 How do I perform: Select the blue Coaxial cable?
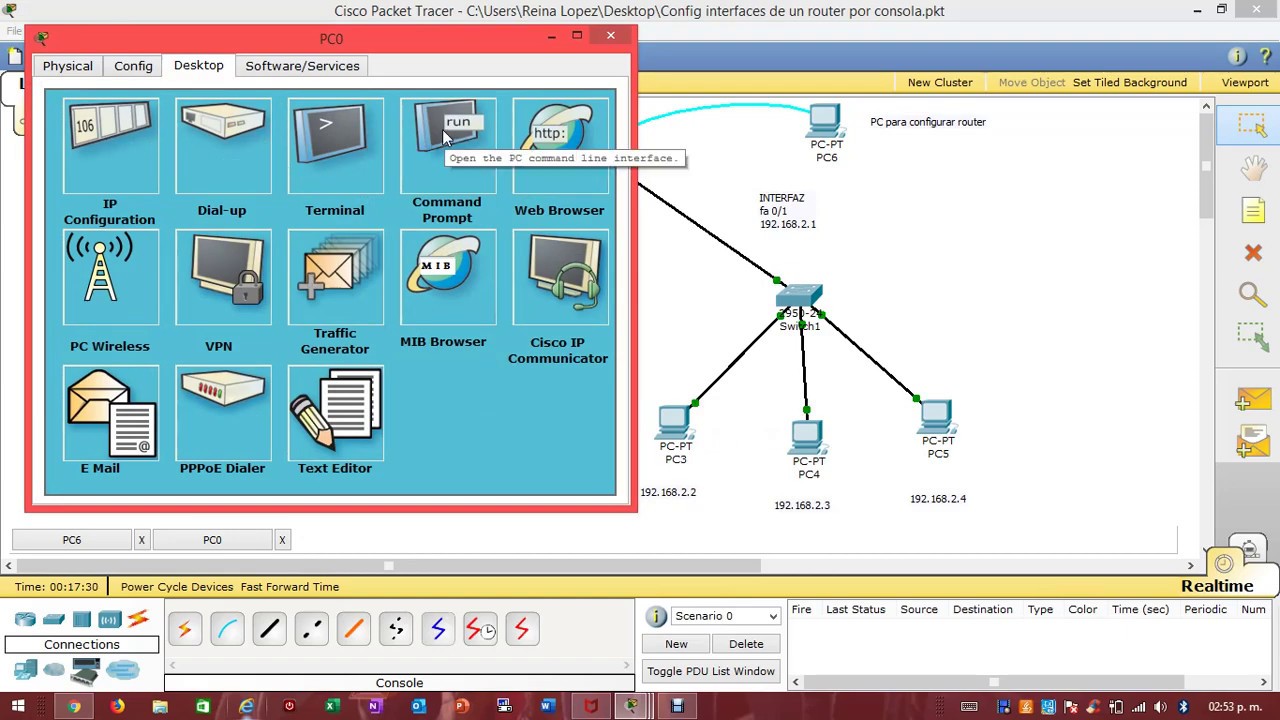[438, 629]
